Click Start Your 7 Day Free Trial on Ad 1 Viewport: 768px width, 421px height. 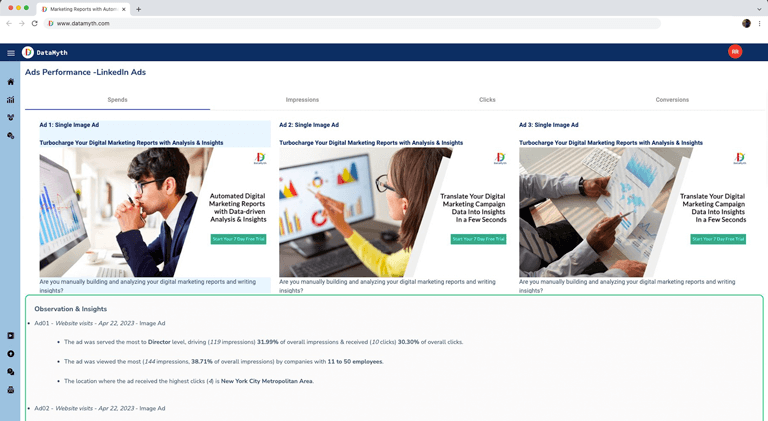point(239,239)
